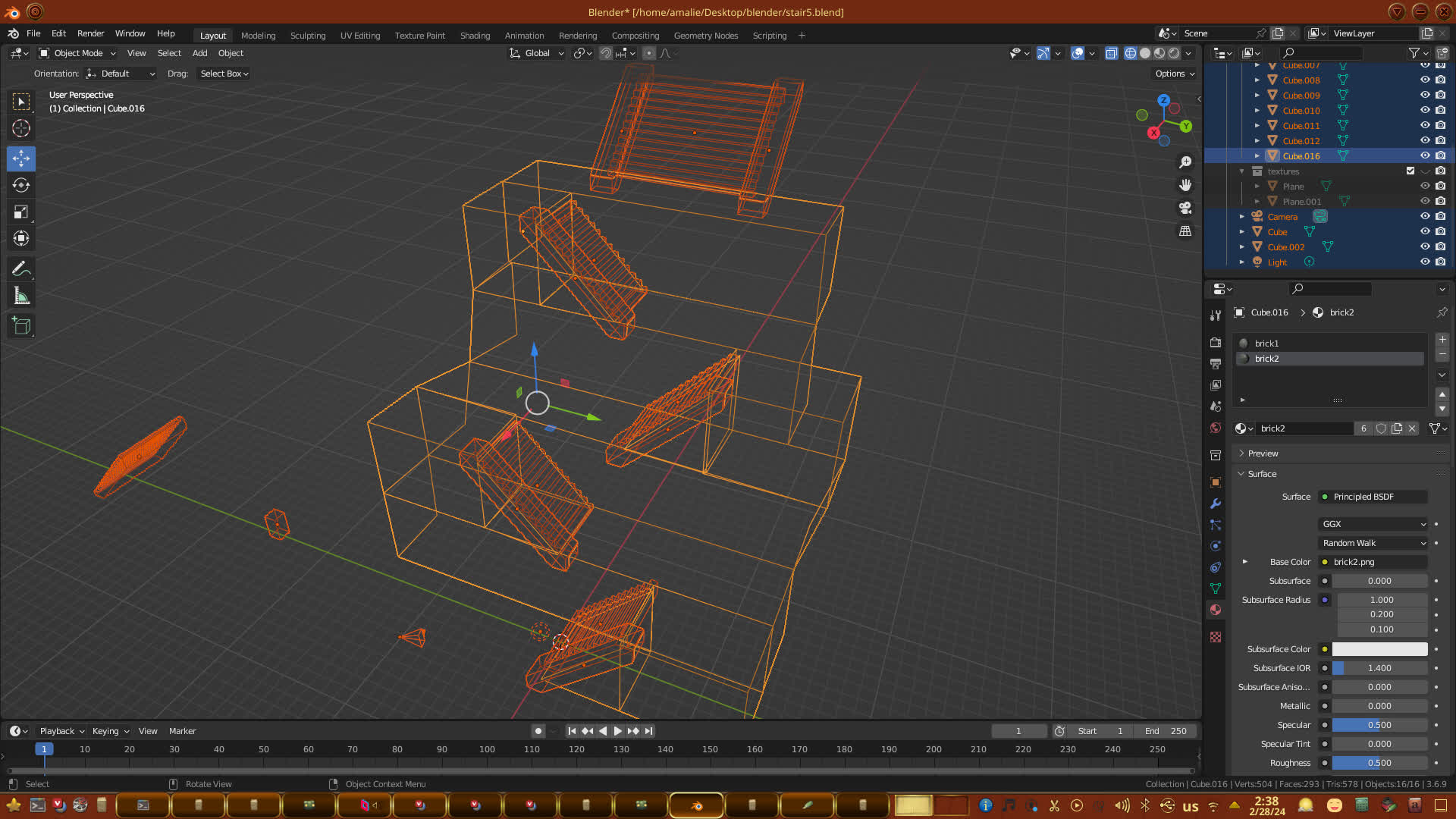The width and height of the screenshot is (1456, 819).
Task: Switch to the Shading workspace tab
Action: point(475,36)
